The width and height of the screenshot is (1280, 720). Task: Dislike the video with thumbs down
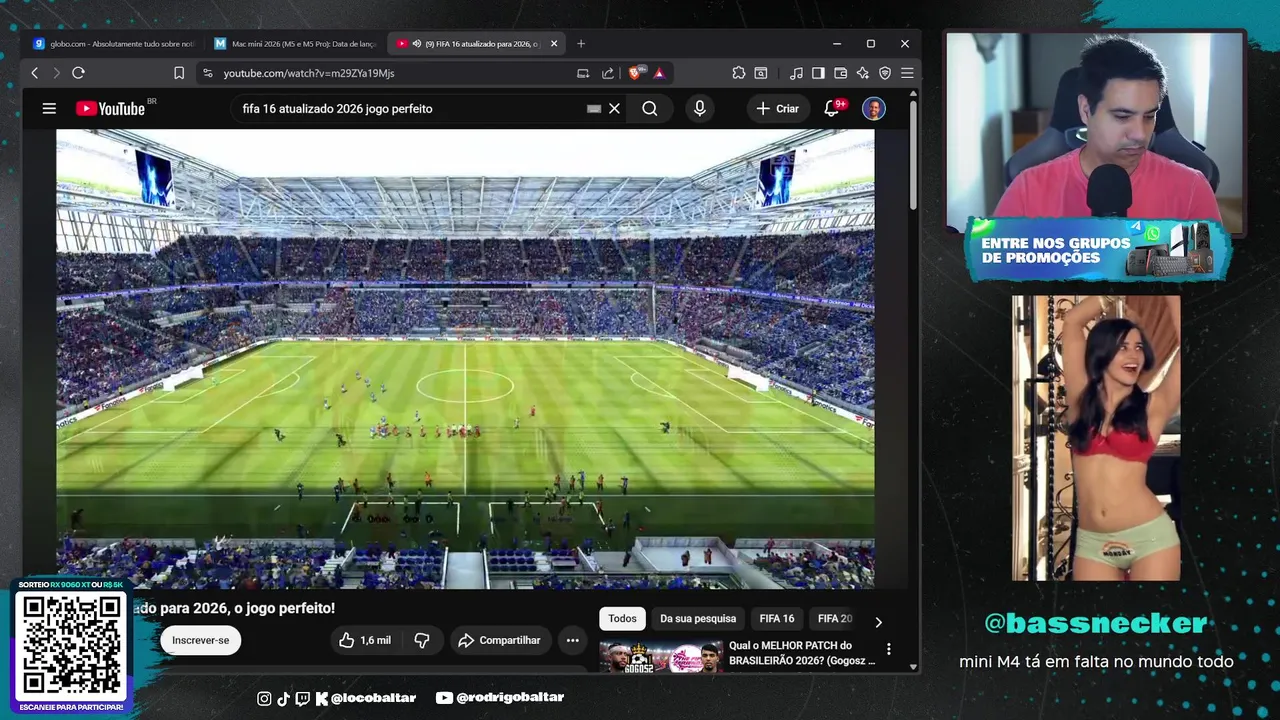pos(422,640)
